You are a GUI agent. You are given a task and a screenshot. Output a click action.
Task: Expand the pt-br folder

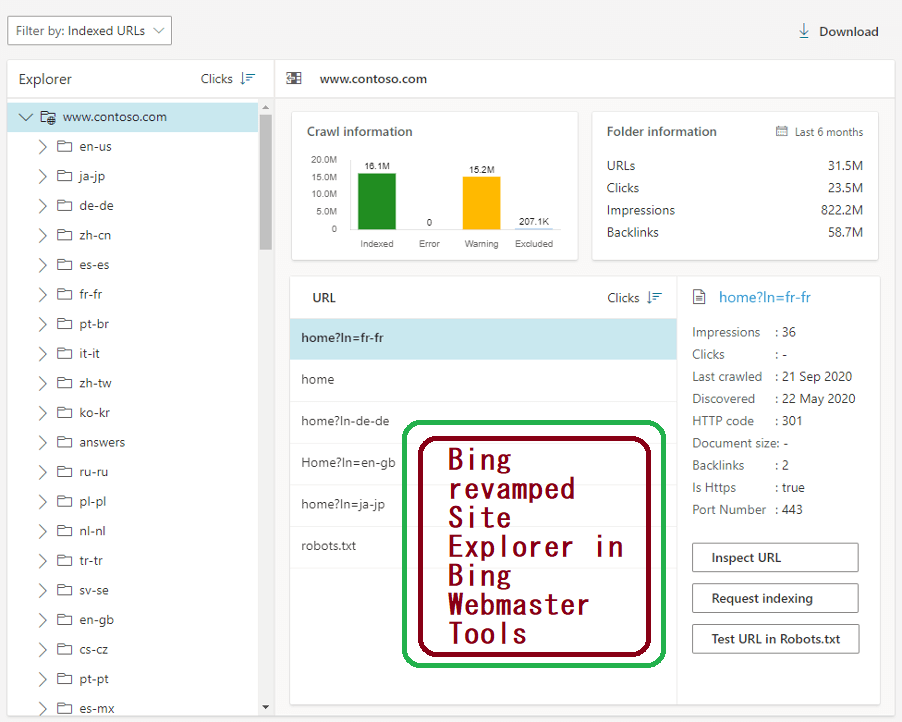pos(43,324)
